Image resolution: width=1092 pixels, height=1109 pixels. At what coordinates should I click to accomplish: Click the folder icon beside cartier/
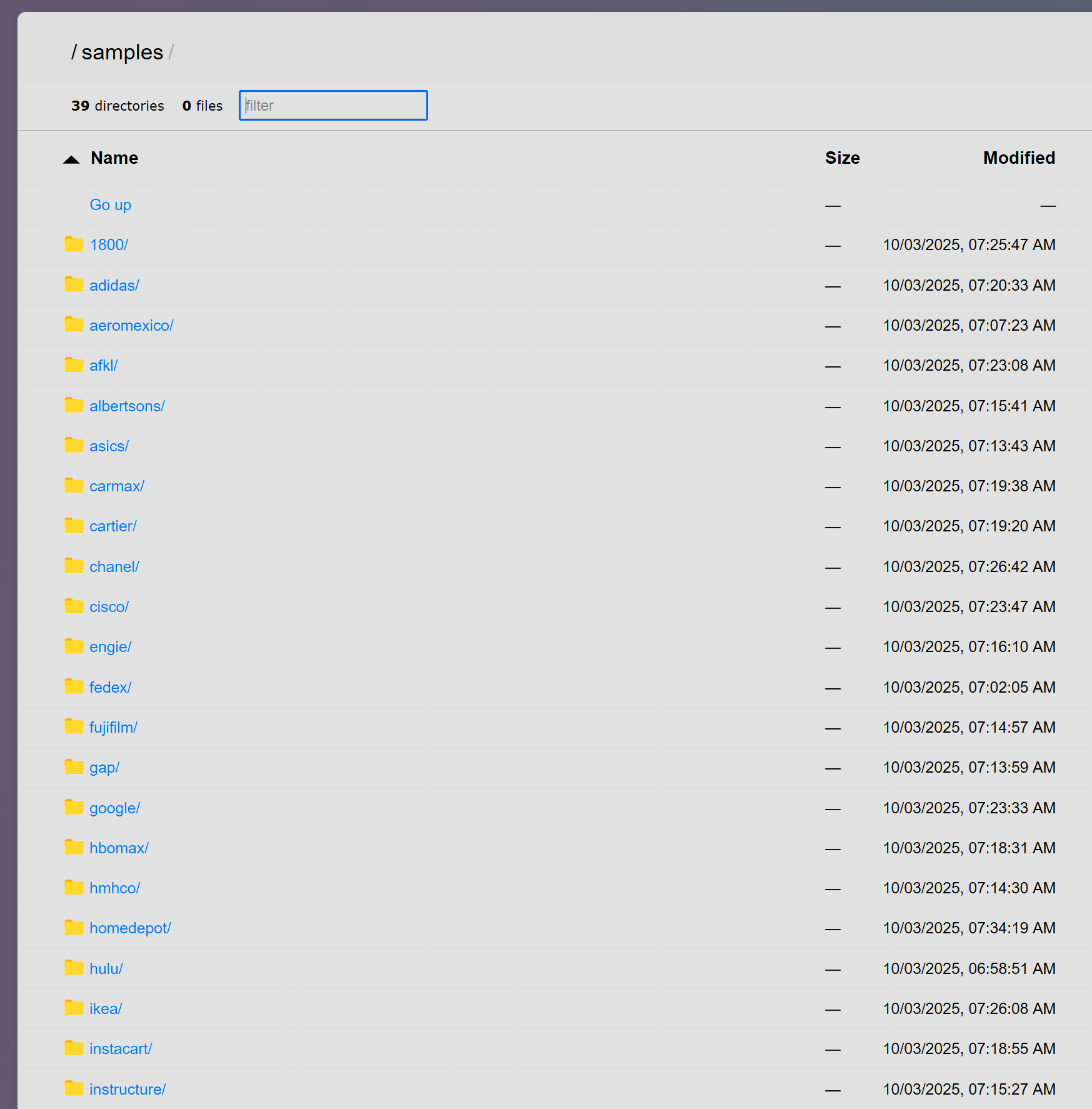(74, 526)
